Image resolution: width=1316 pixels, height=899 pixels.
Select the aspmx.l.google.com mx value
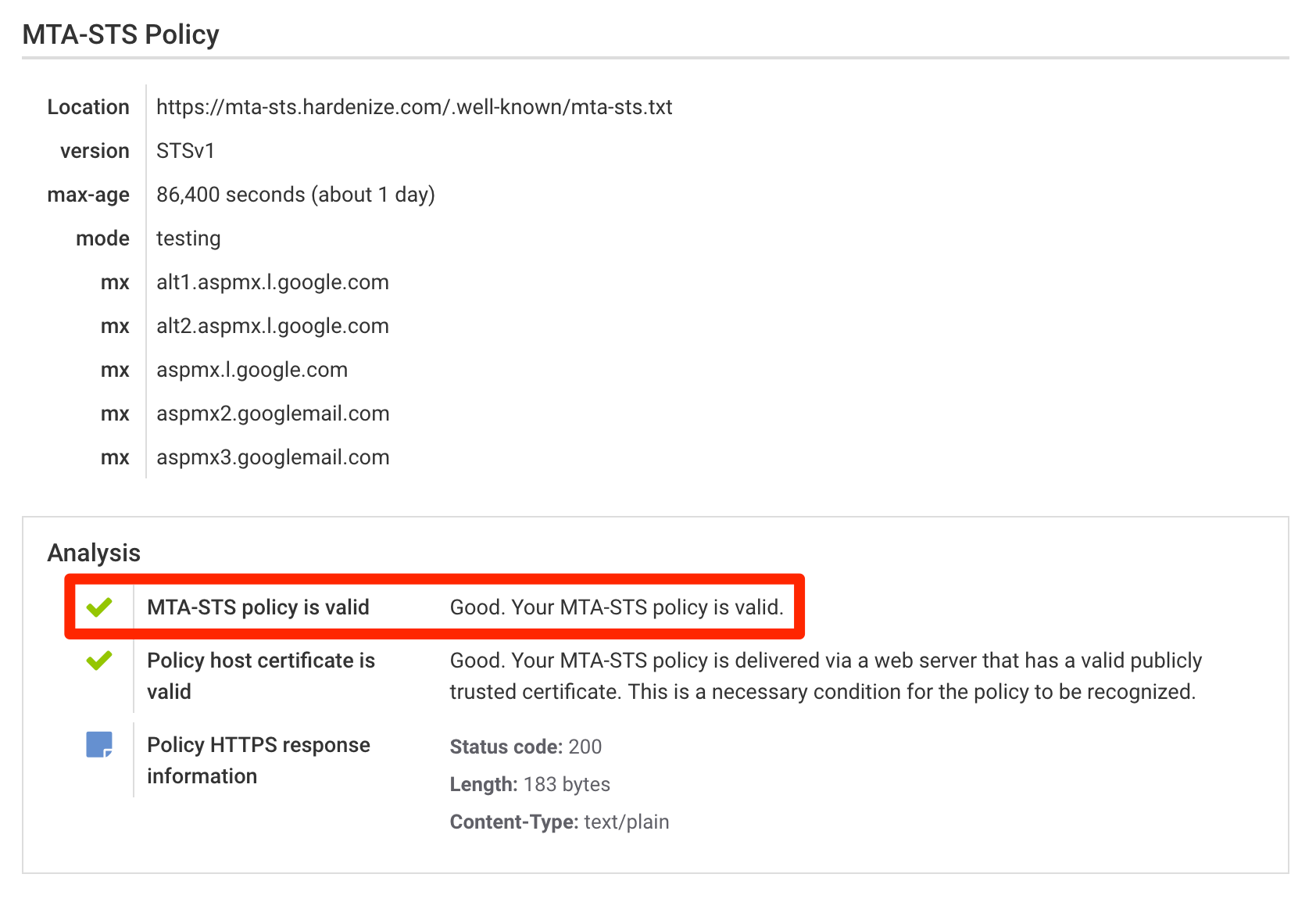coord(252,370)
